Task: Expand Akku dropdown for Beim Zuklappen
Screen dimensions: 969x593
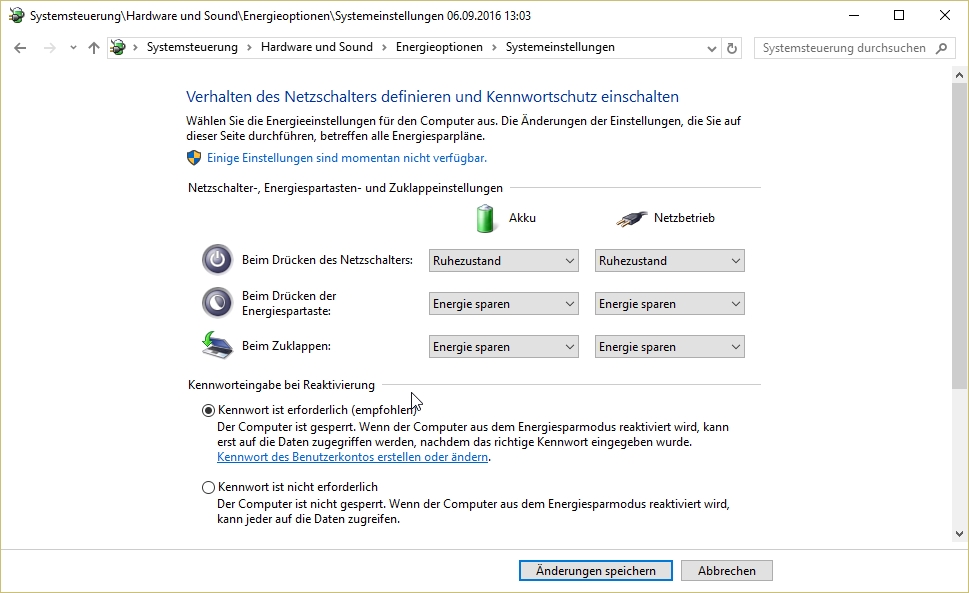Action: [503, 347]
